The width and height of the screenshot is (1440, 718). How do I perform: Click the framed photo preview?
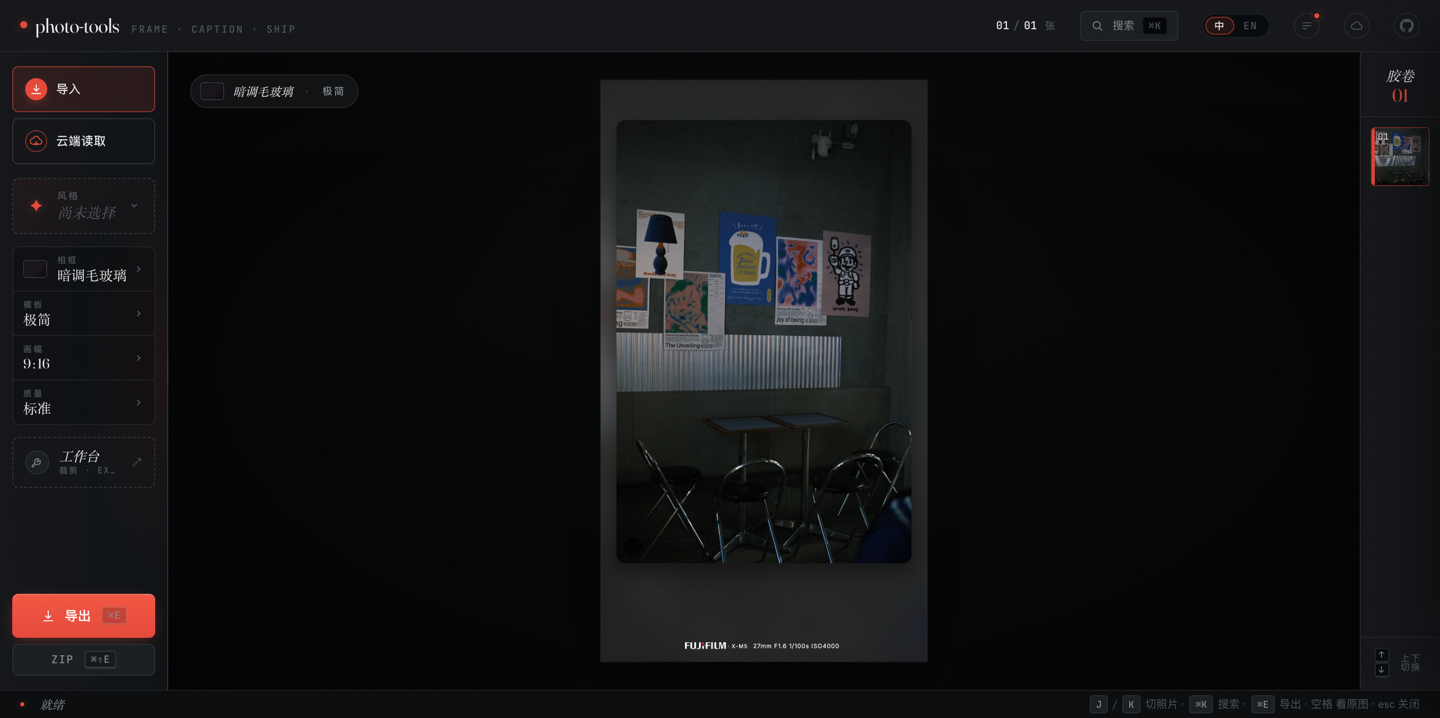[x=764, y=371]
